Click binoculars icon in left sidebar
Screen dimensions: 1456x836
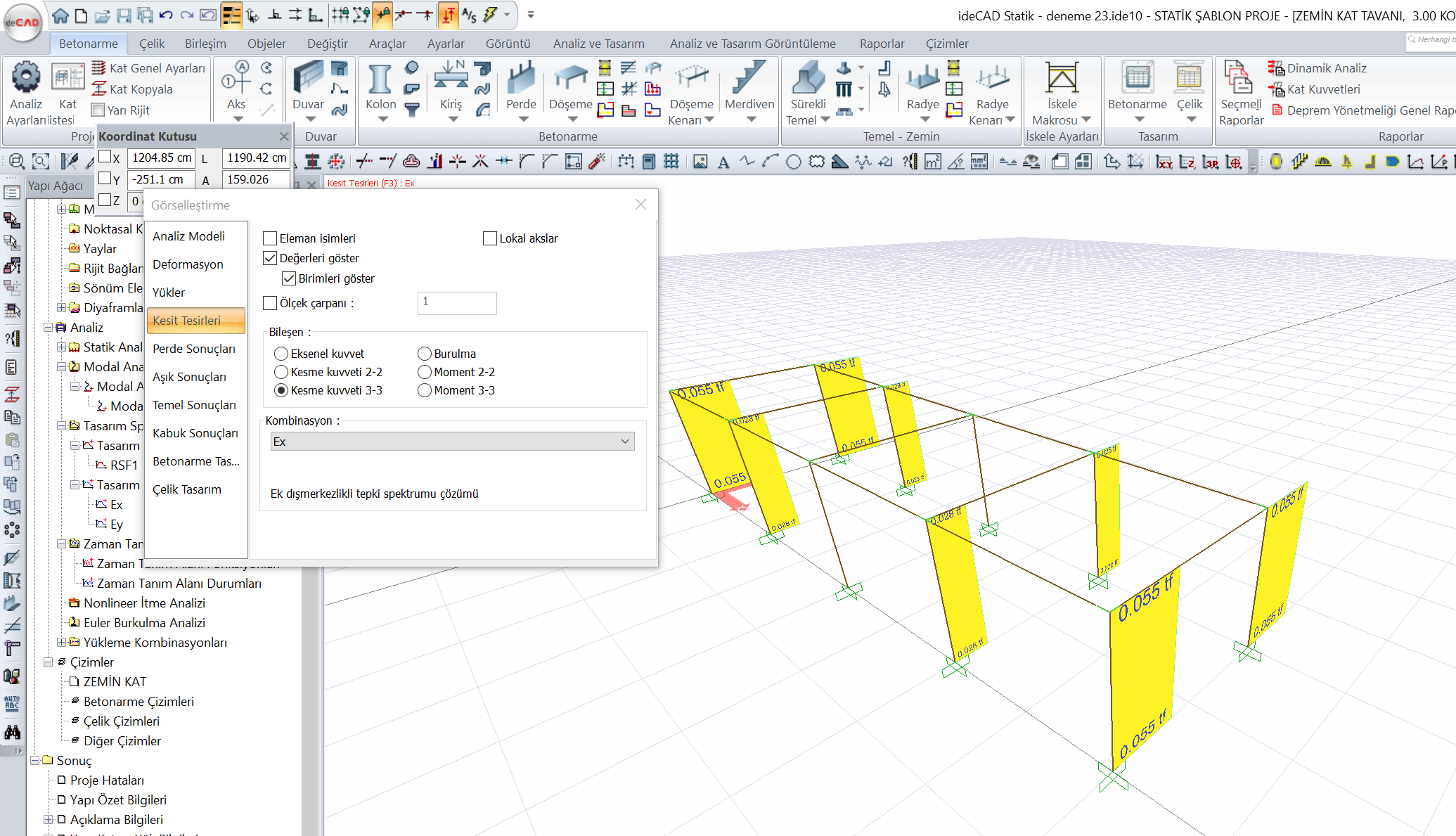[x=12, y=732]
